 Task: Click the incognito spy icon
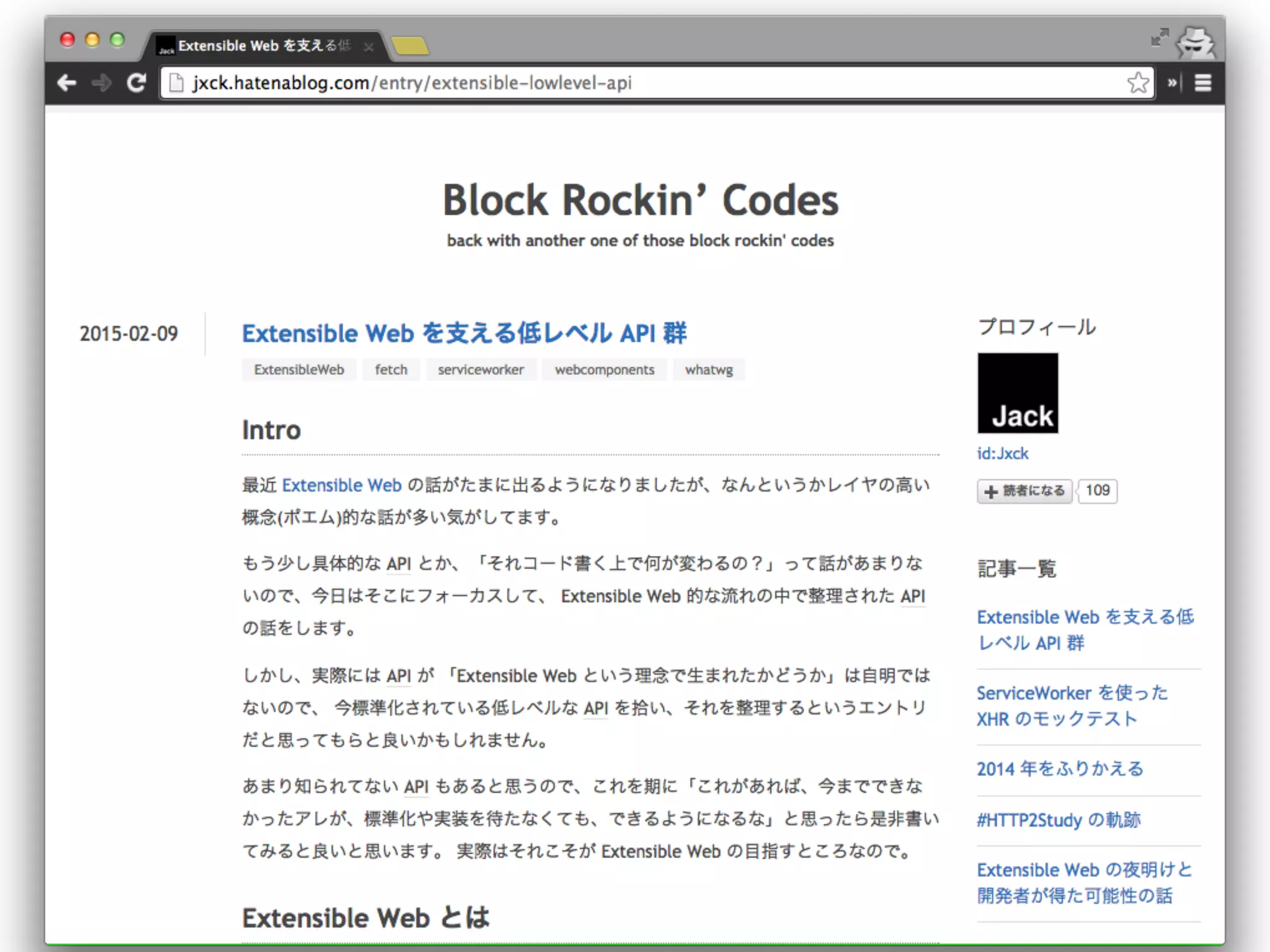[x=1196, y=43]
